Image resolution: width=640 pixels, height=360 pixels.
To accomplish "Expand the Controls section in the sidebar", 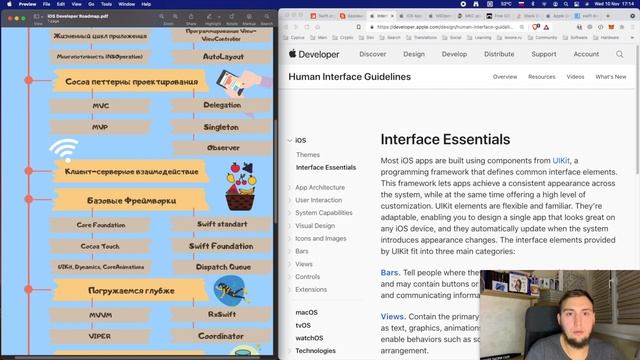I will click(x=290, y=277).
